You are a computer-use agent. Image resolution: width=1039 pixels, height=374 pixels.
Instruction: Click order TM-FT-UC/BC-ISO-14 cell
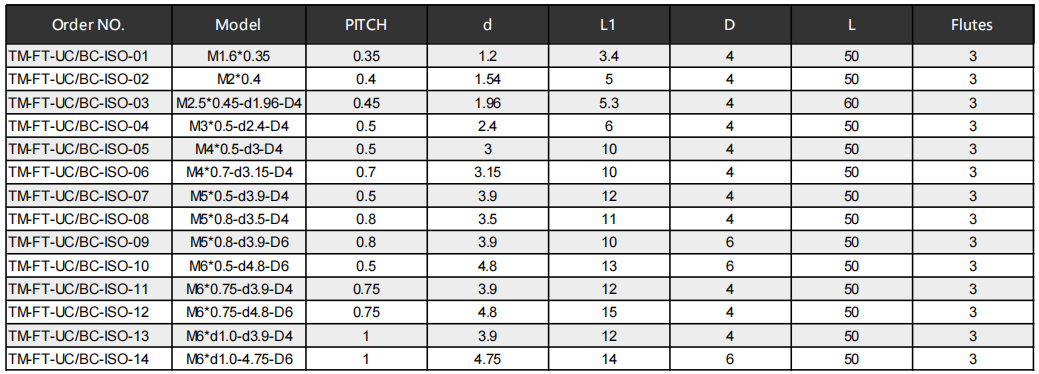(89, 359)
